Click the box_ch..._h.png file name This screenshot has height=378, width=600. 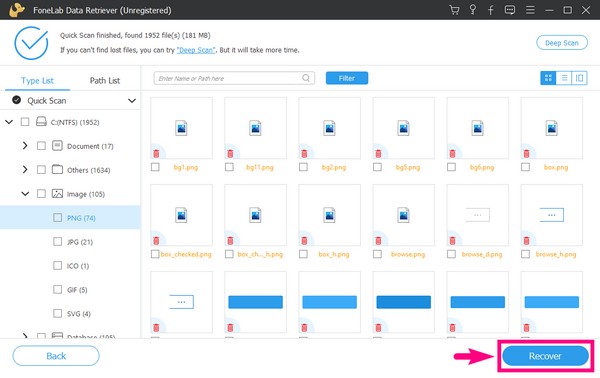(x=260, y=254)
